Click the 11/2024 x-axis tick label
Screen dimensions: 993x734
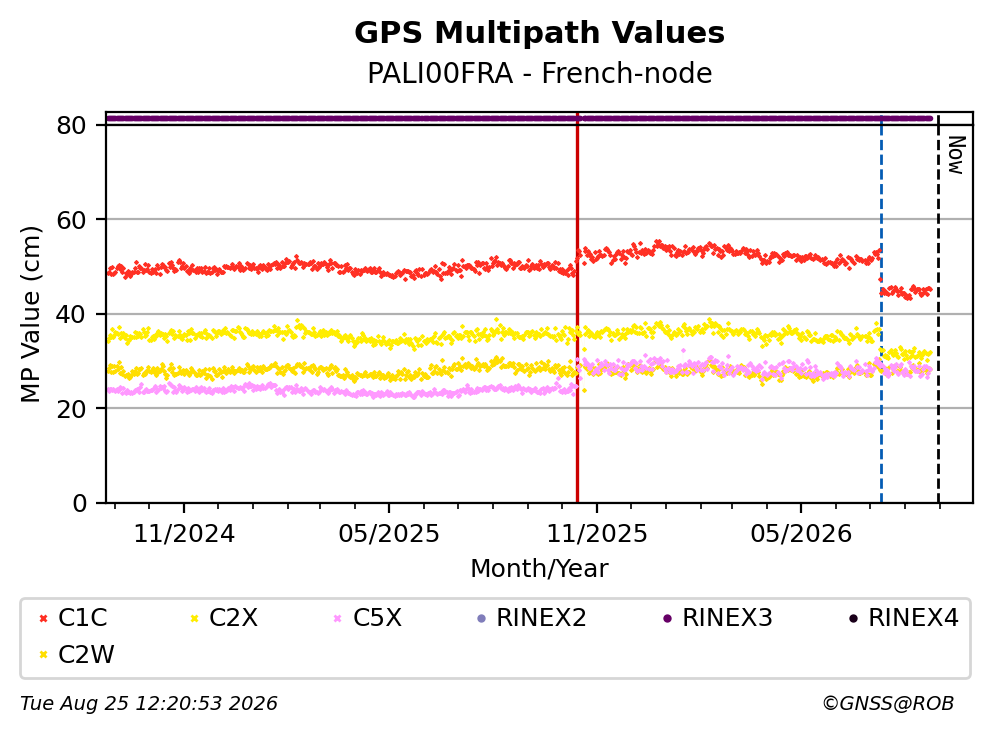[x=184, y=534]
